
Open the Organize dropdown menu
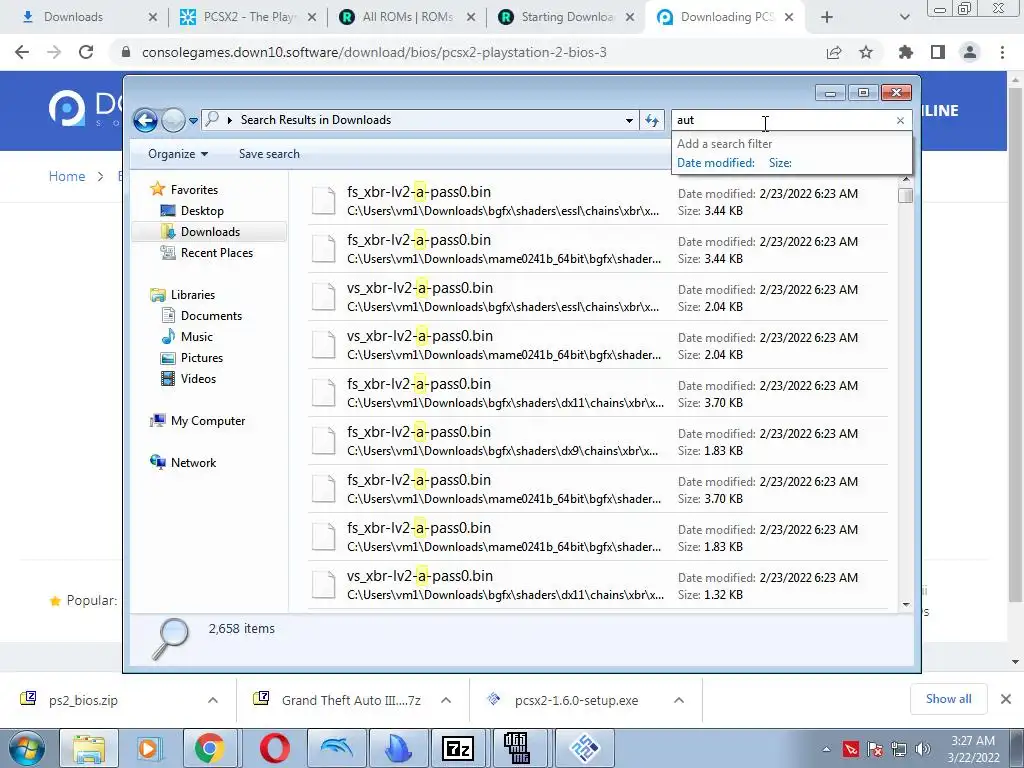tap(178, 154)
